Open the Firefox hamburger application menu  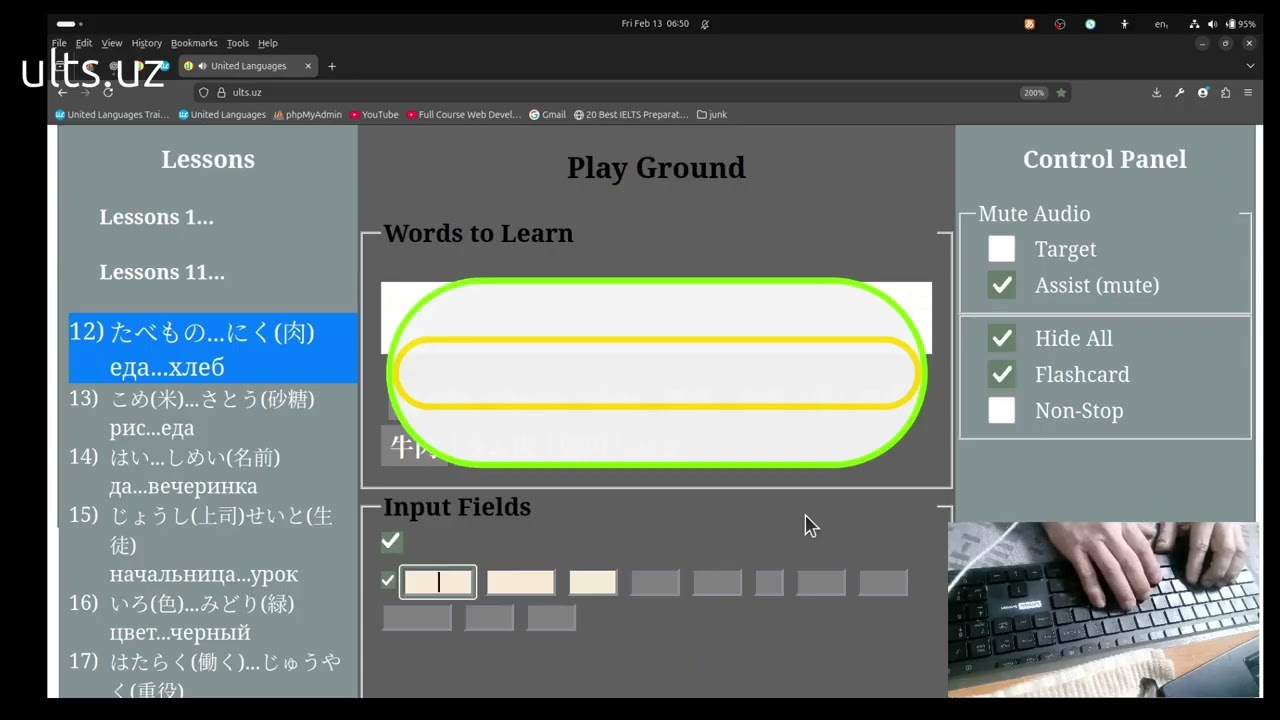coord(1248,92)
